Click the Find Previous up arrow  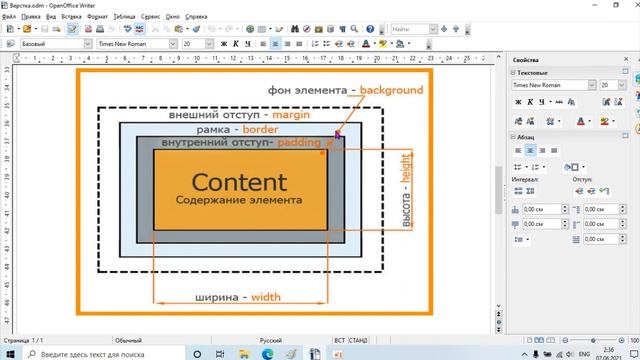[x=456, y=29]
